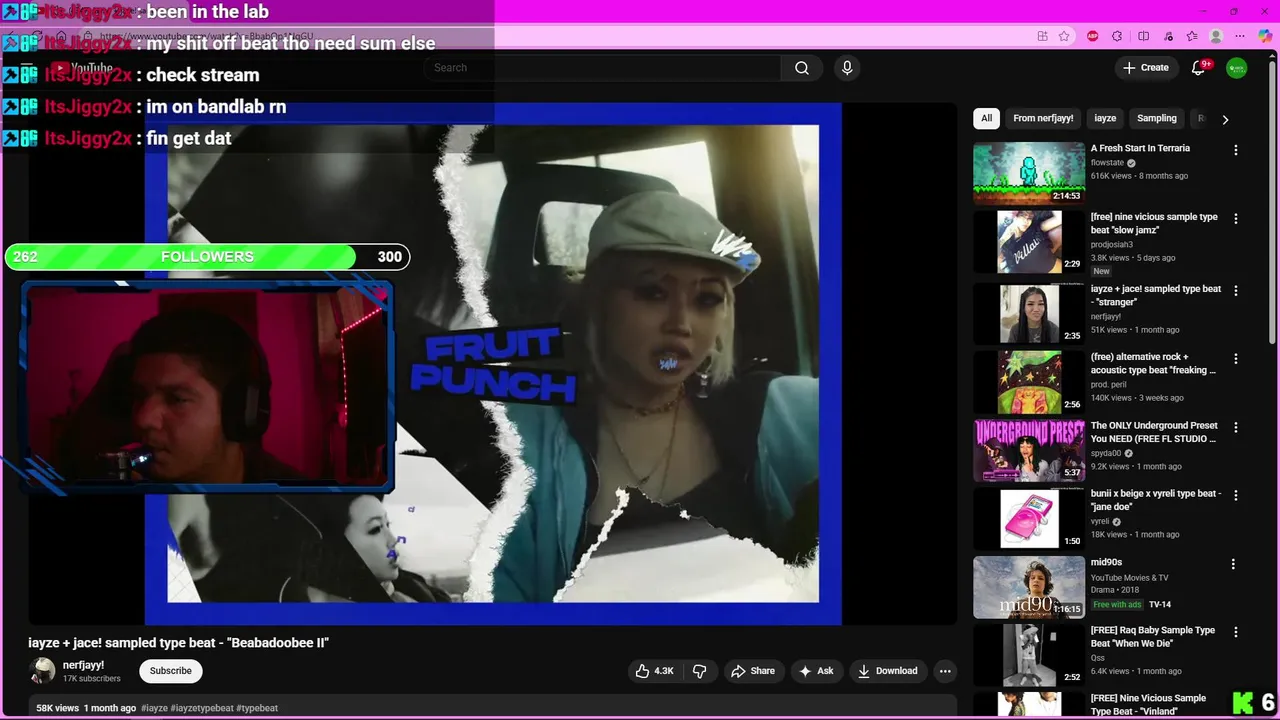Select the All filter chip
The image size is (1280, 720).
coord(986,118)
